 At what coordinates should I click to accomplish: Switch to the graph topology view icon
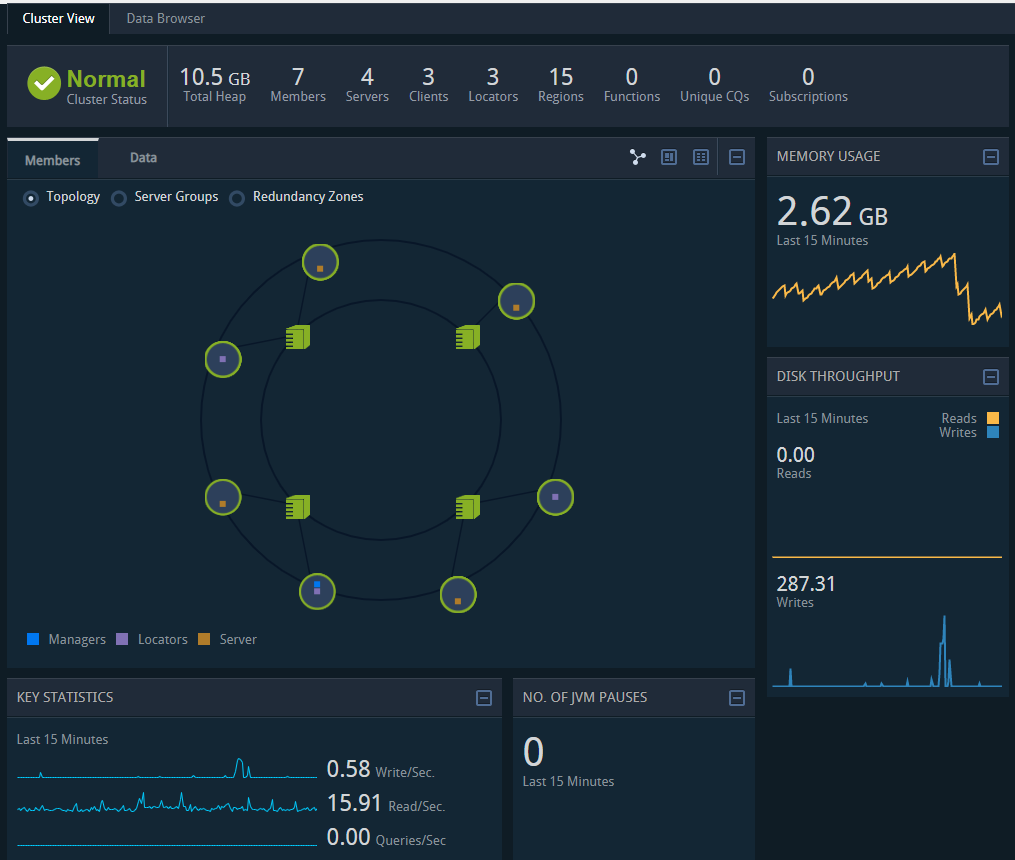coord(638,157)
